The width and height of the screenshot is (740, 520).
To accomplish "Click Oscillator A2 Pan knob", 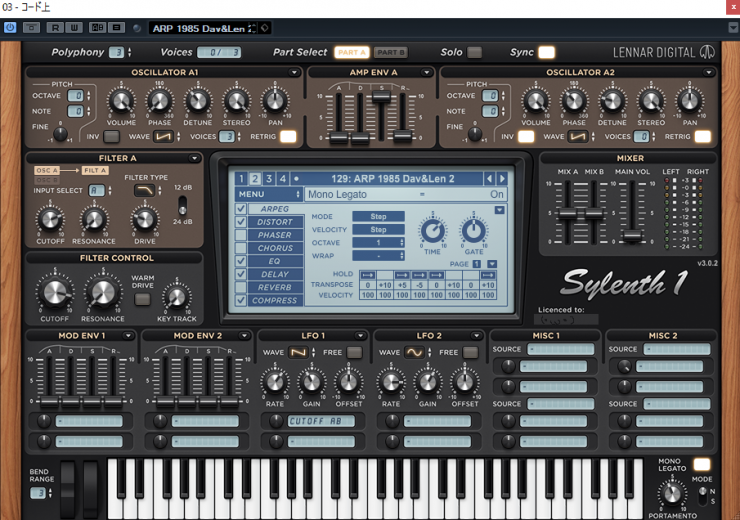I will coord(690,101).
